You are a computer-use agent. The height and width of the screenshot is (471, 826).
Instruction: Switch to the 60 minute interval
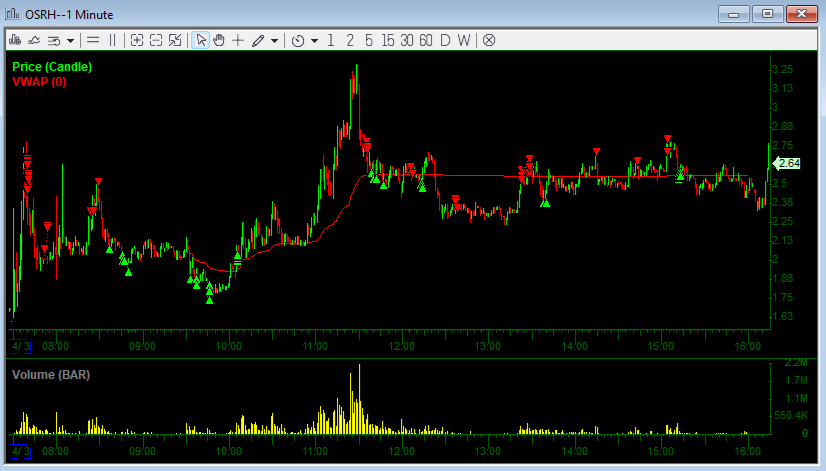click(426, 40)
